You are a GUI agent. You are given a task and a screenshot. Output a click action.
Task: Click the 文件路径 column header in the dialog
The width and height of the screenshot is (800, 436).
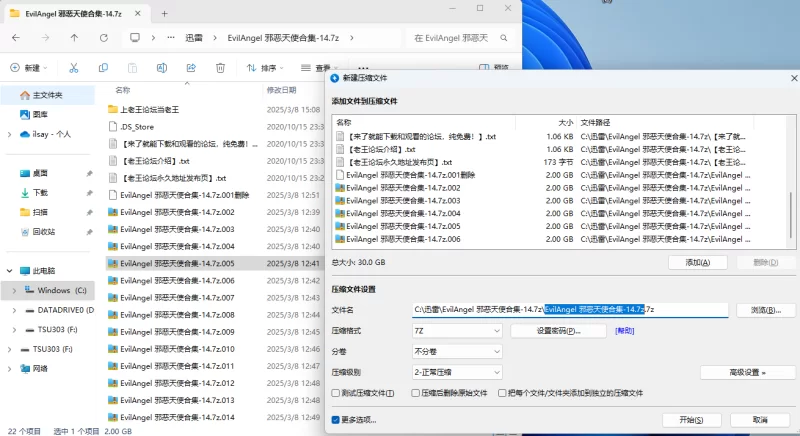coord(595,123)
